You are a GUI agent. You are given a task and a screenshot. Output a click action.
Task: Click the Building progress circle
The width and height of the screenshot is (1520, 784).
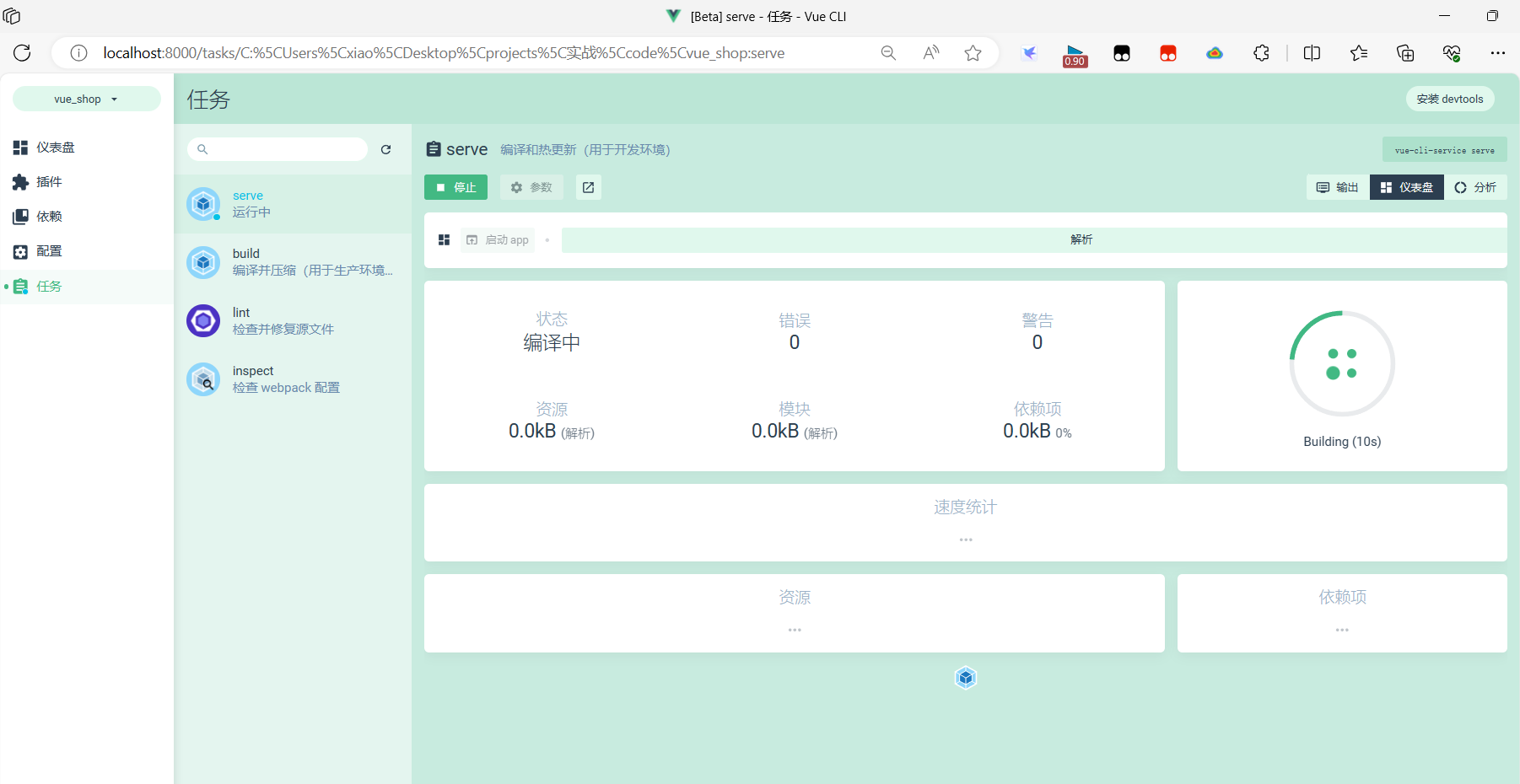tap(1342, 363)
